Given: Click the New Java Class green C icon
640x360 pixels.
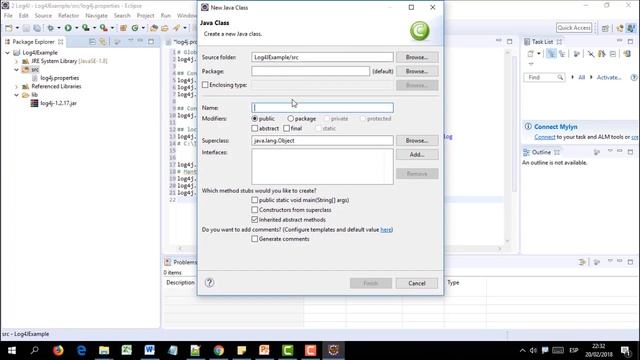Looking at the screenshot, I should click(x=135, y=28).
